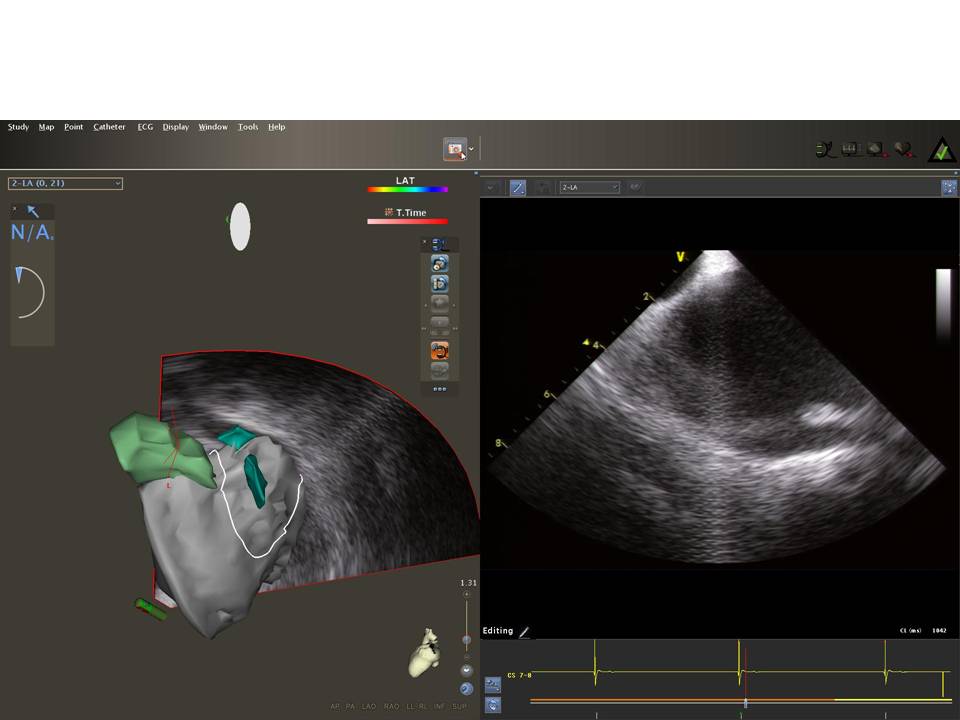Select the LAO view preset
This screenshot has height=720, width=960.
click(369, 707)
